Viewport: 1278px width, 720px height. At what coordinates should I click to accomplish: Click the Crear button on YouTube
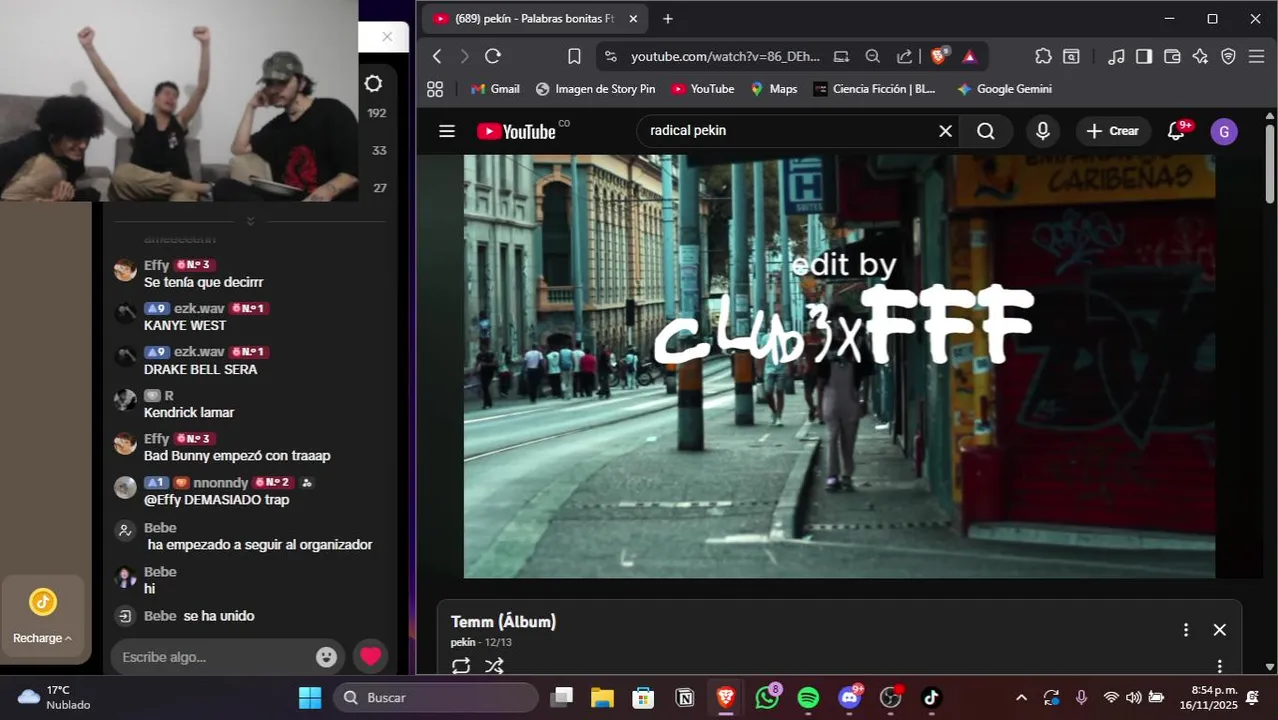1112,131
